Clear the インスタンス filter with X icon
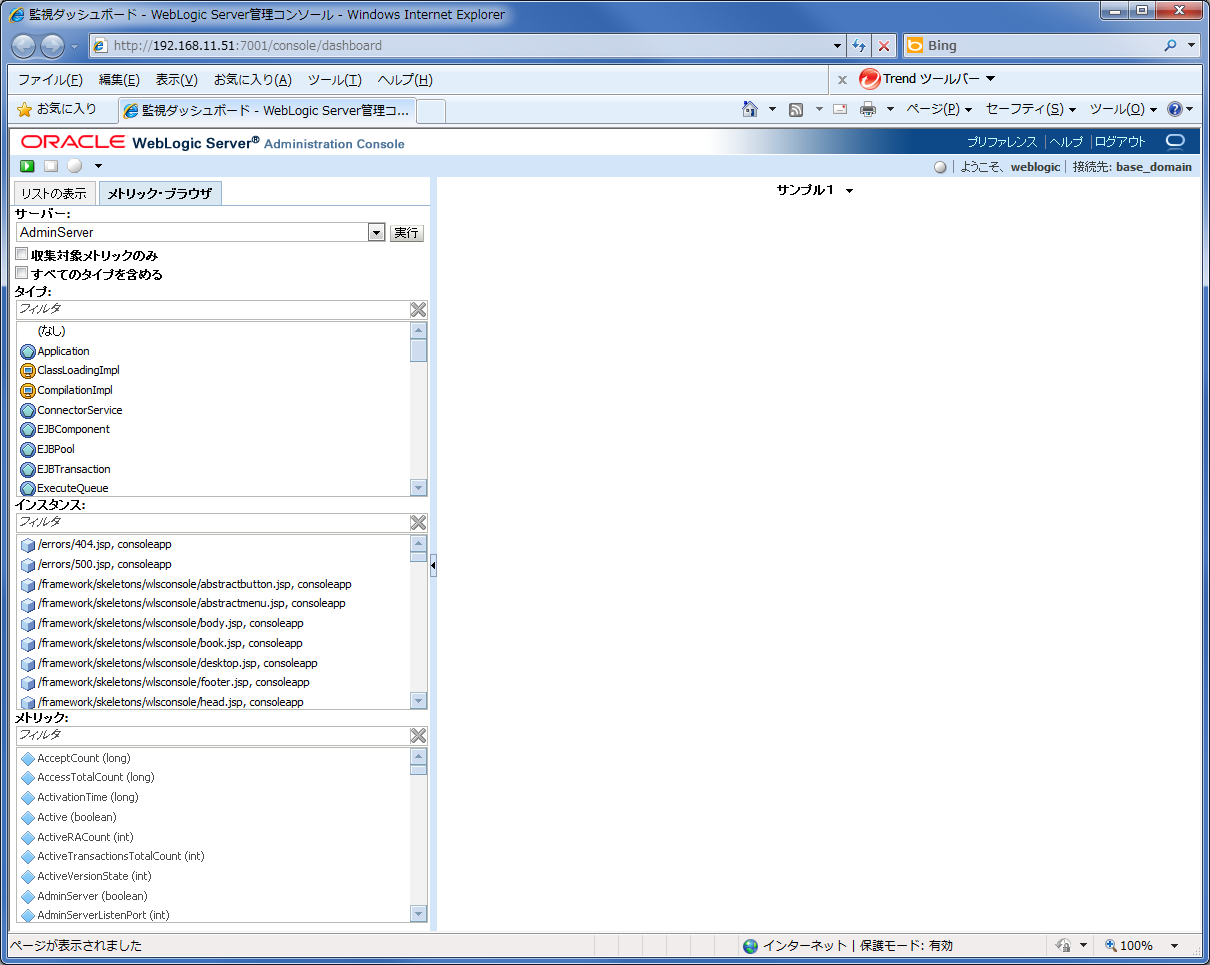 418,523
